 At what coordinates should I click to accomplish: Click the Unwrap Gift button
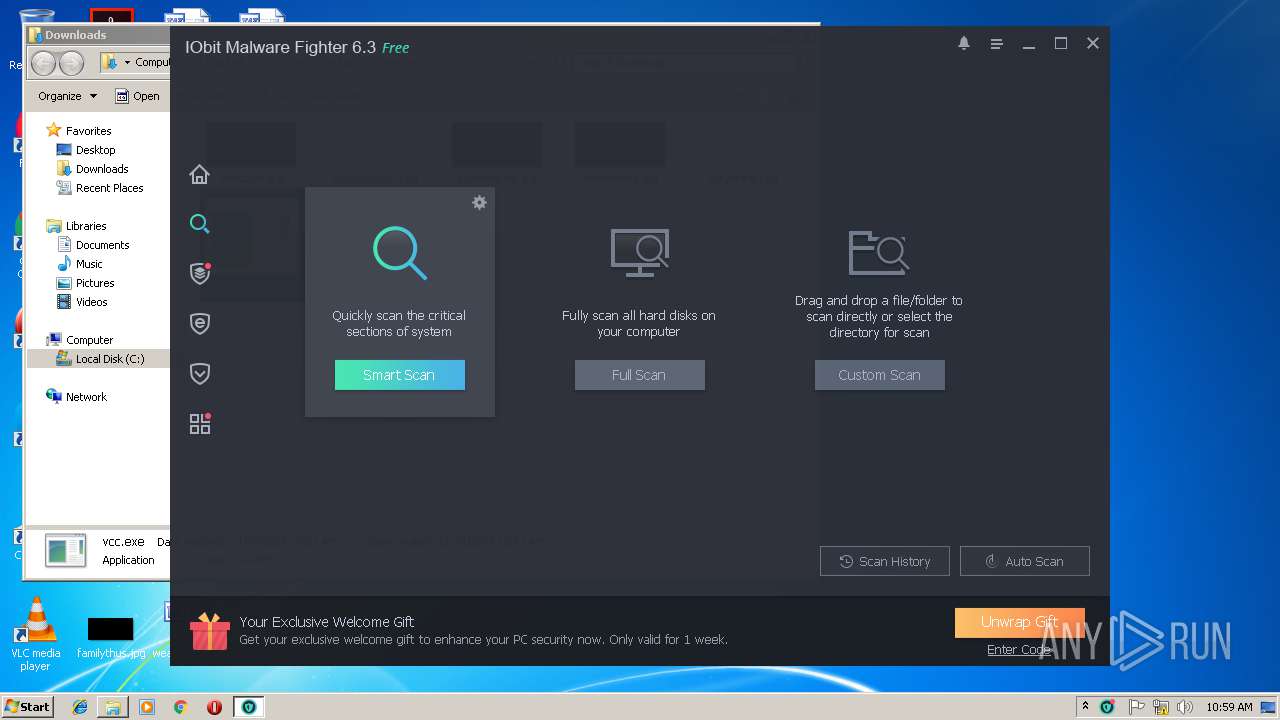(x=1020, y=622)
